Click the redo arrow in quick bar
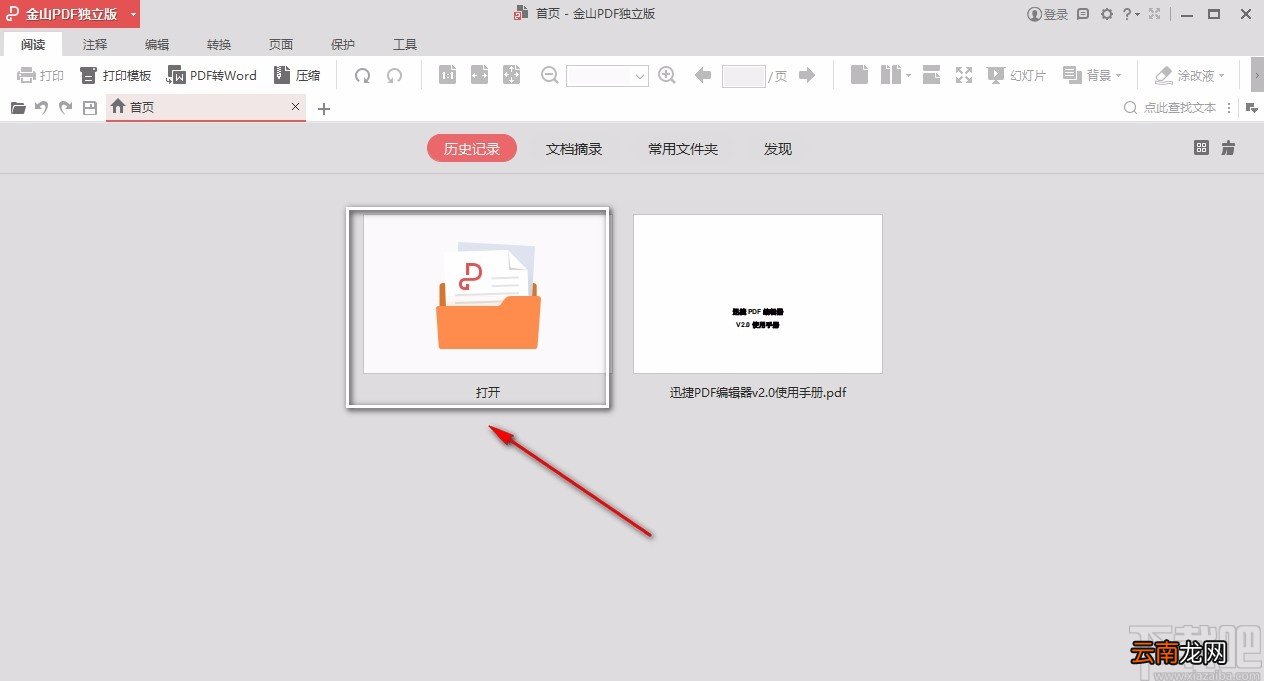Screen dimensions: 1264x681 pos(66,107)
